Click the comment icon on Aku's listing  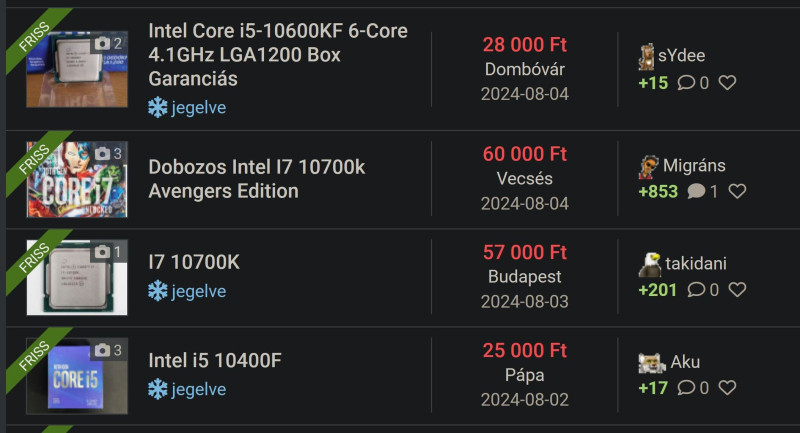point(686,388)
